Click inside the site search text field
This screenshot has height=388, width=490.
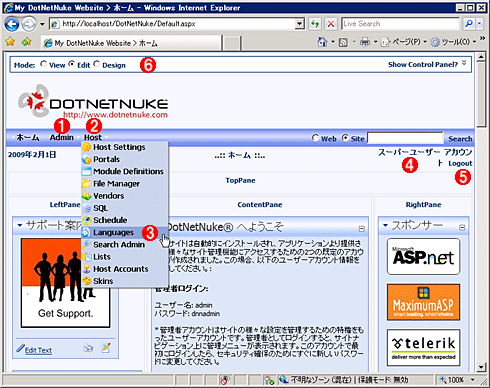pos(405,138)
